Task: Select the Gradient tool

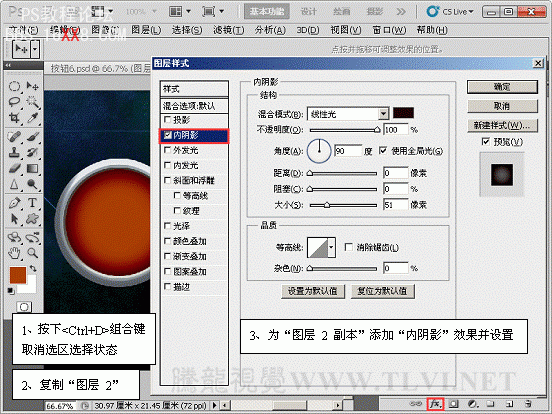Action: pyautogui.click(x=32, y=169)
